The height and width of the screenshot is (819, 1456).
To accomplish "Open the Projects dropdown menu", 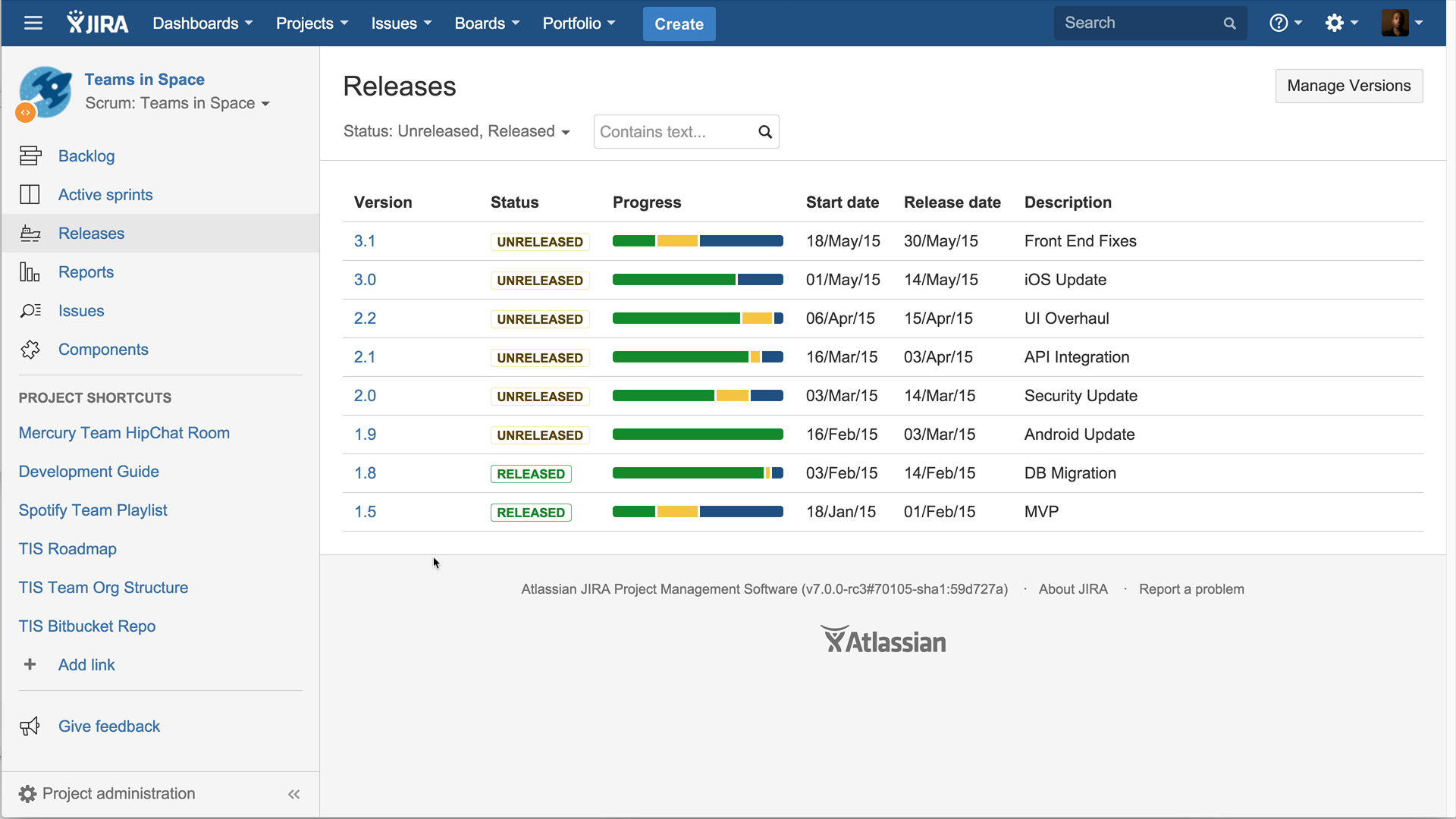I will point(312,24).
